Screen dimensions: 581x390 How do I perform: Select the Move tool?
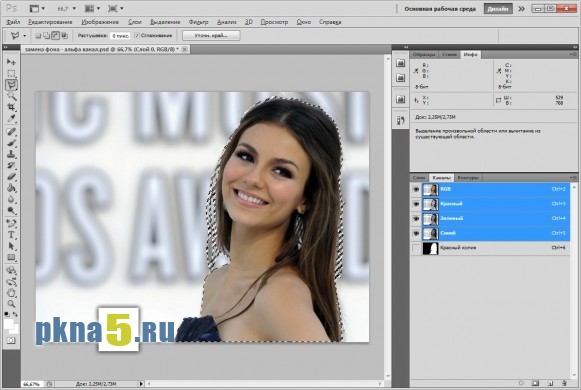click(11, 62)
